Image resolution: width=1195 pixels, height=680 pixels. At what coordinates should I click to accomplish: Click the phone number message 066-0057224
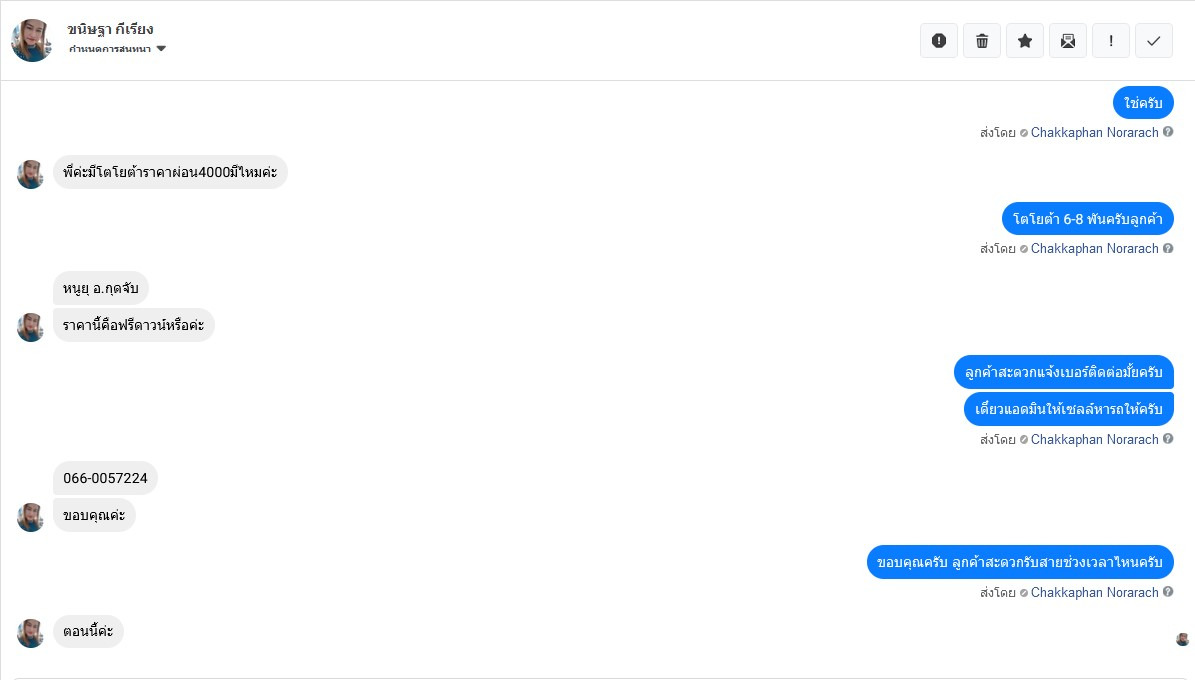click(105, 478)
